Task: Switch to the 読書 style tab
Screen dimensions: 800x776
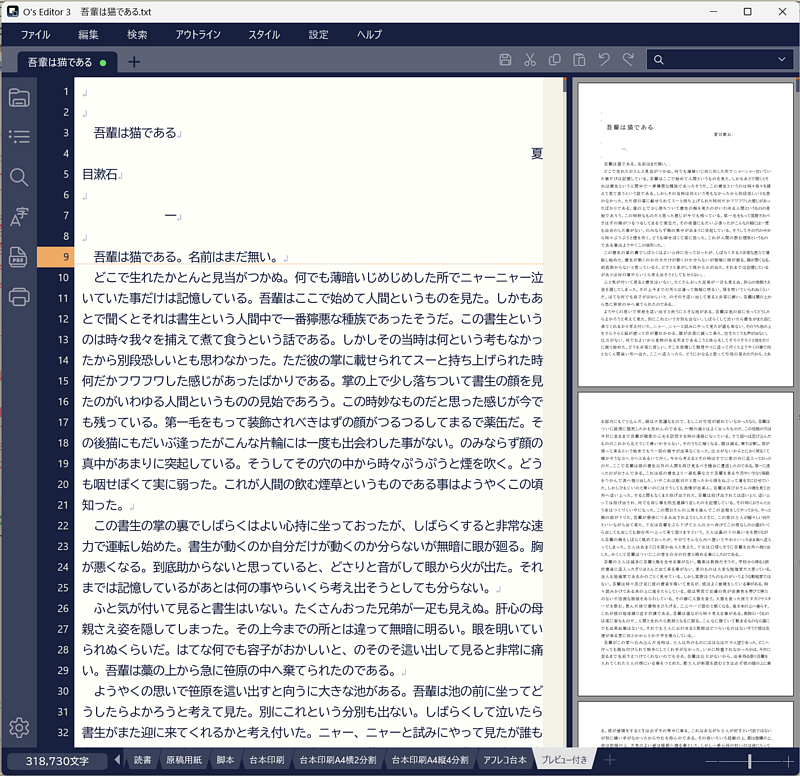Action: pos(142,760)
